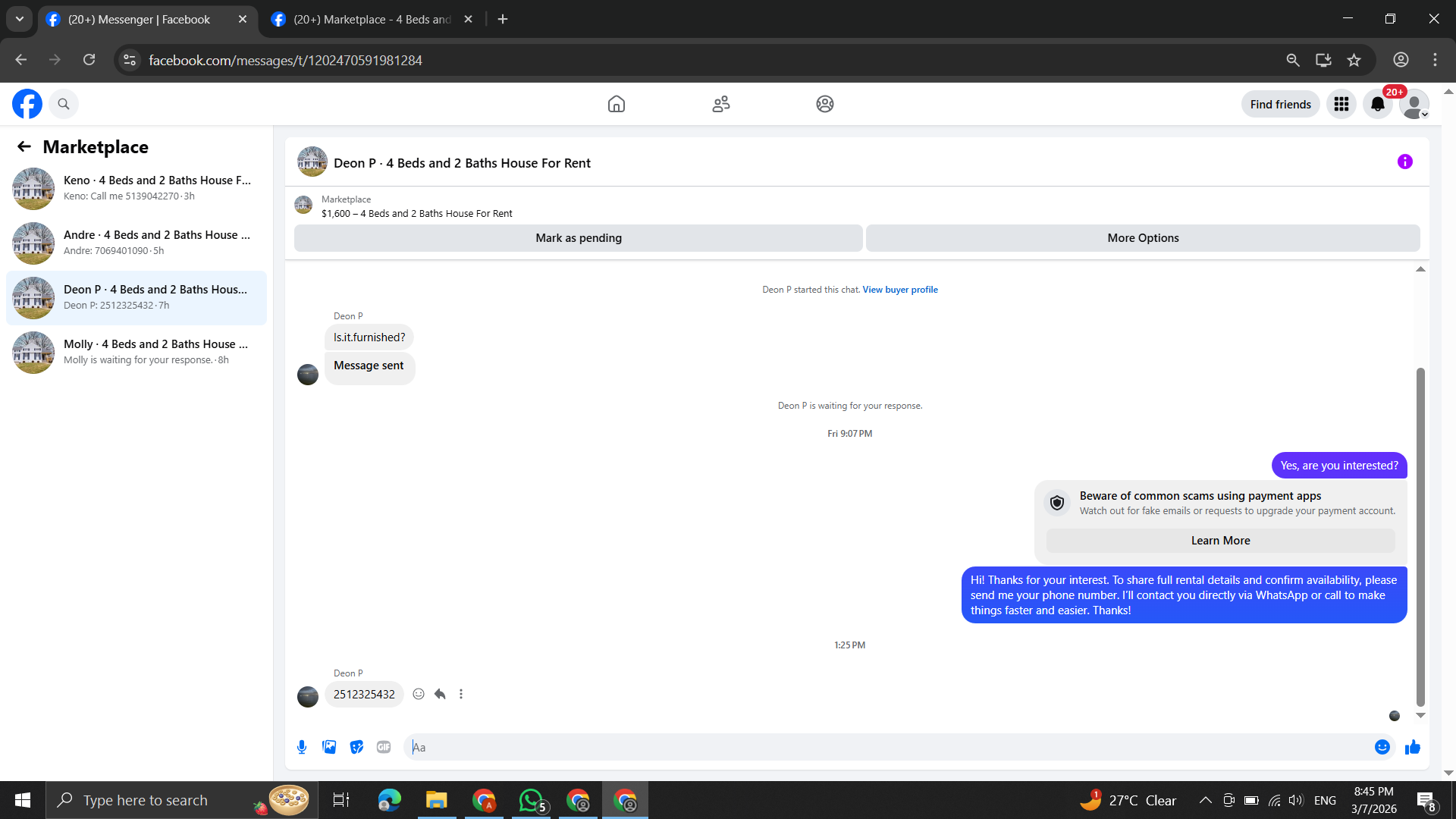This screenshot has height=819, width=1456.
Task: Open the account profile menu
Action: point(1414,104)
